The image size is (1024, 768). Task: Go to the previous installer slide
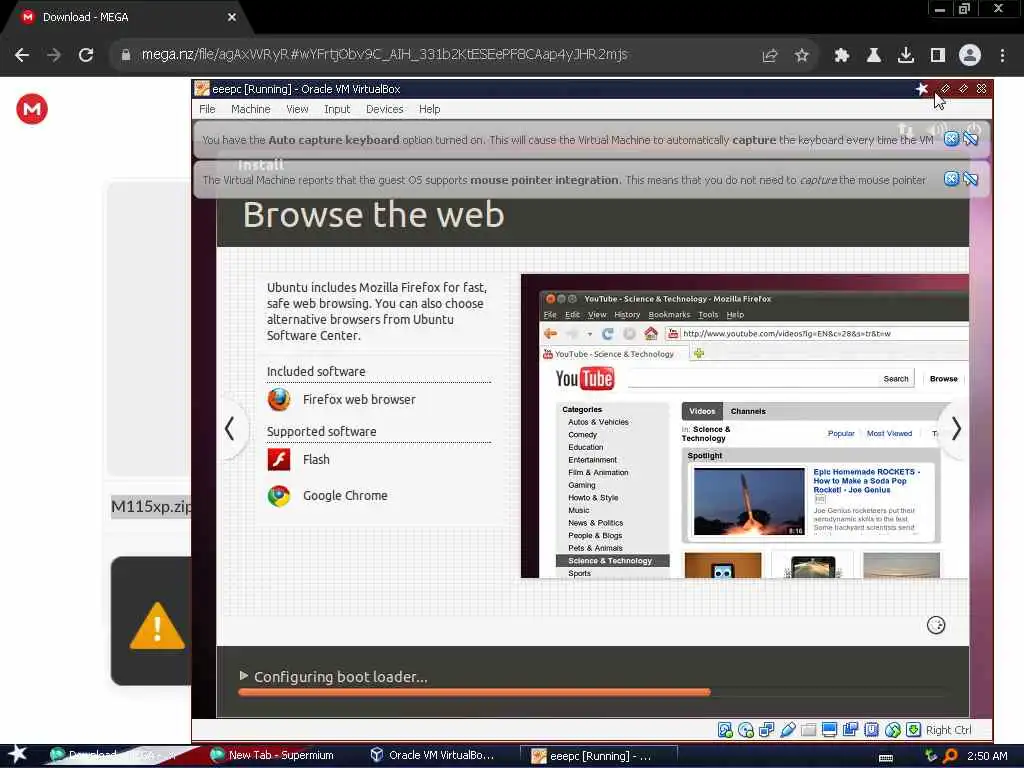point(229,429)
